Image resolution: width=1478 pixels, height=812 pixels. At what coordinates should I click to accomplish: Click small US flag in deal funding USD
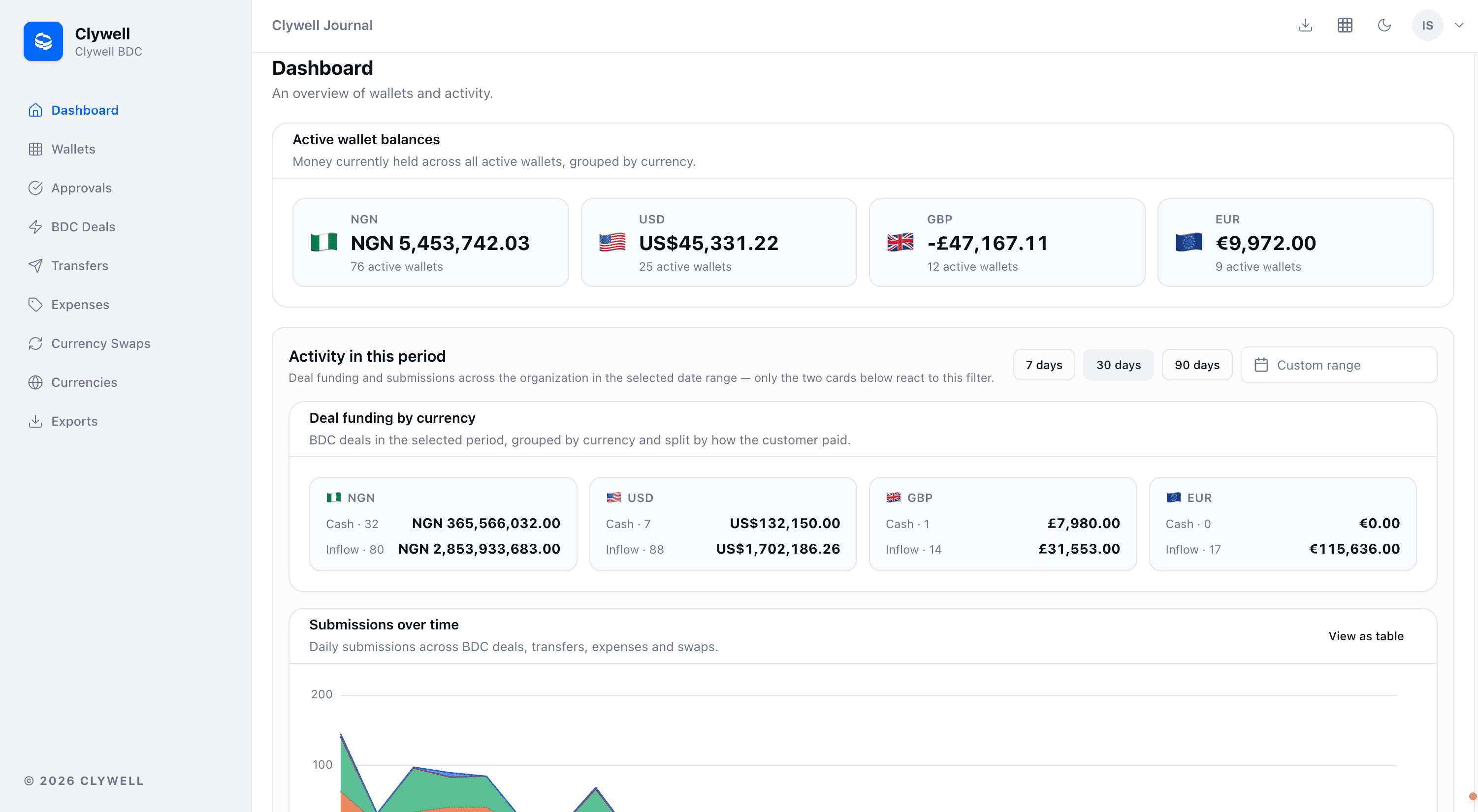[x=613, y=497]
